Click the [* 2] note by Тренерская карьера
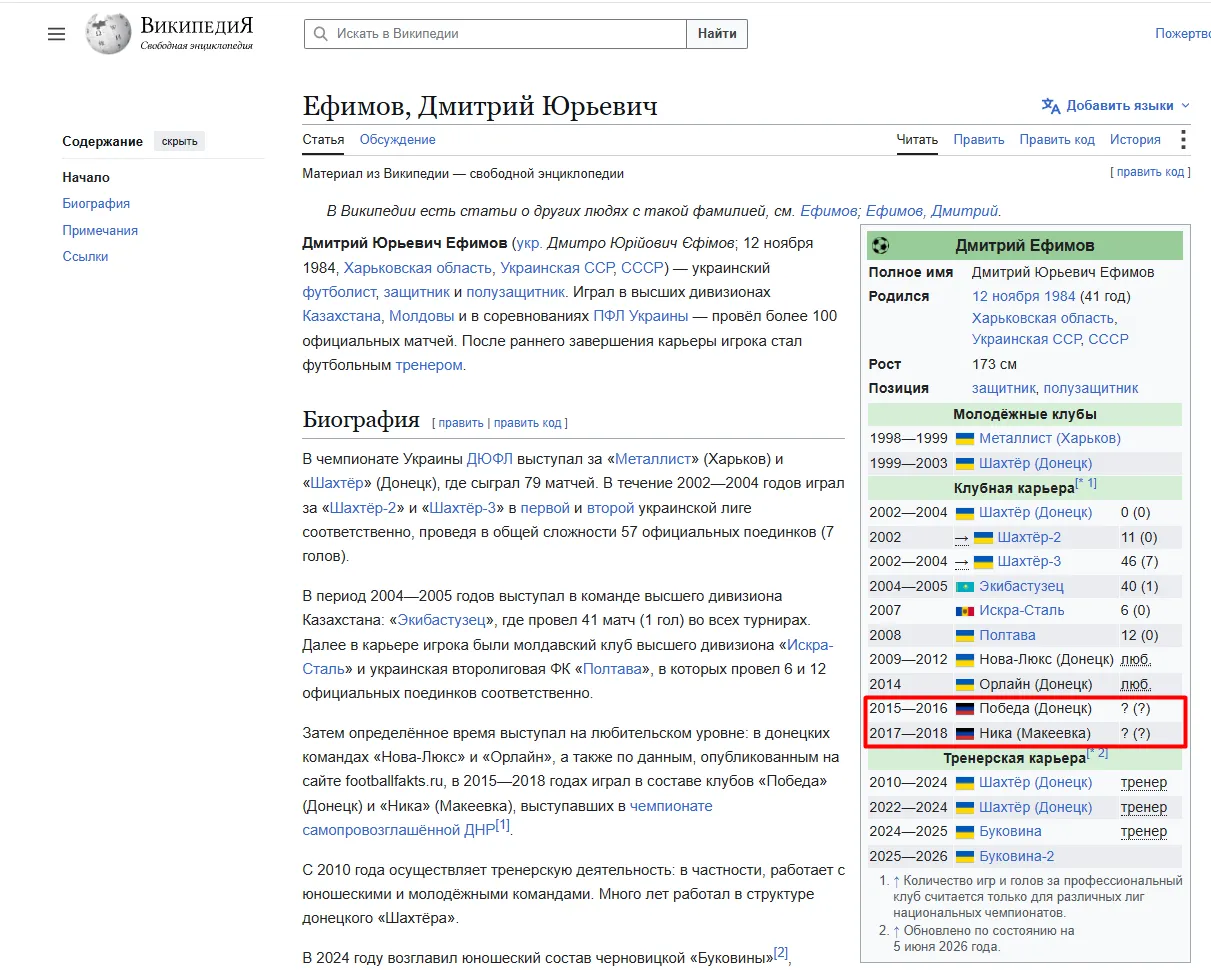 click(x=1097, y=753)
